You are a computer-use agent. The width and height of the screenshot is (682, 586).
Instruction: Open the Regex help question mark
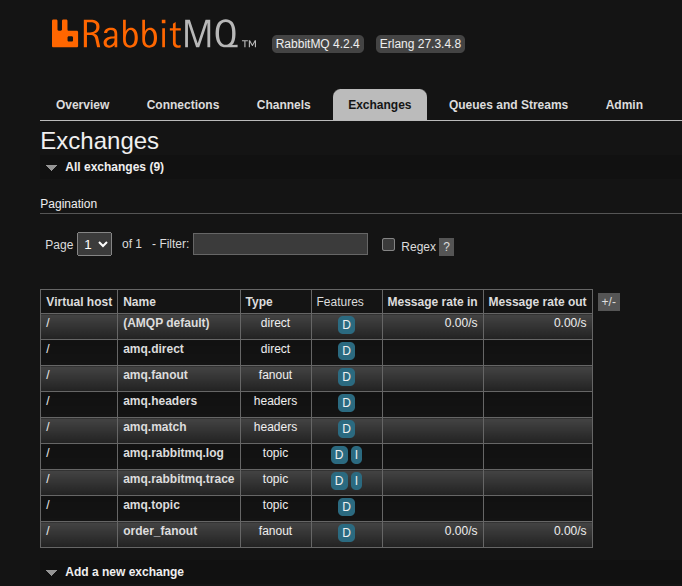446,247
